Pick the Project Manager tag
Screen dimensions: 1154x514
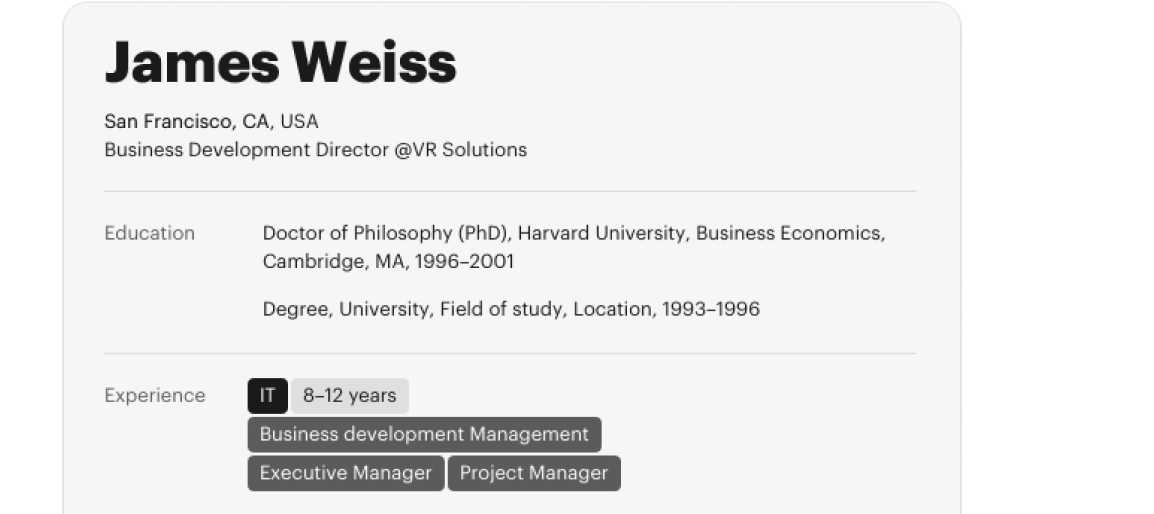coord(534,473)
